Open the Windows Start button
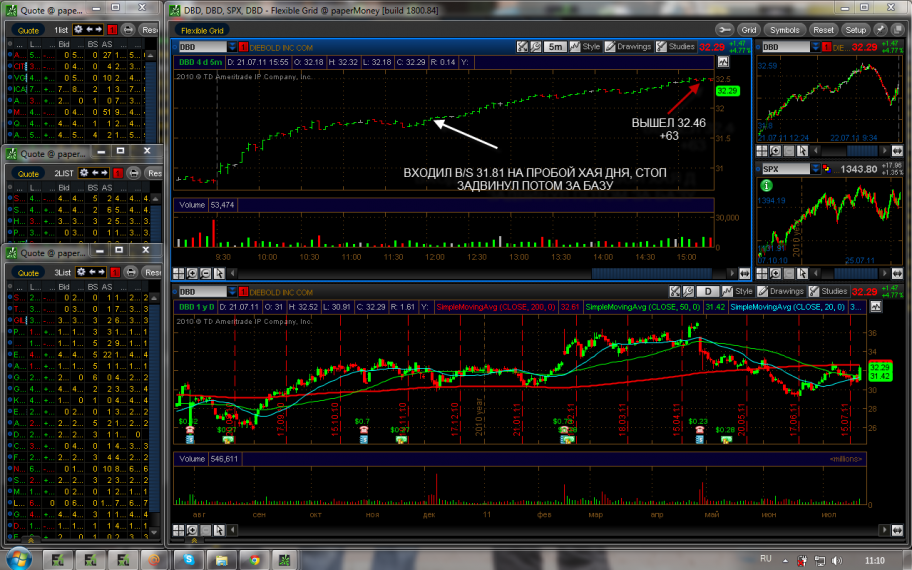 pyautogui.click(x=18, y=559)
